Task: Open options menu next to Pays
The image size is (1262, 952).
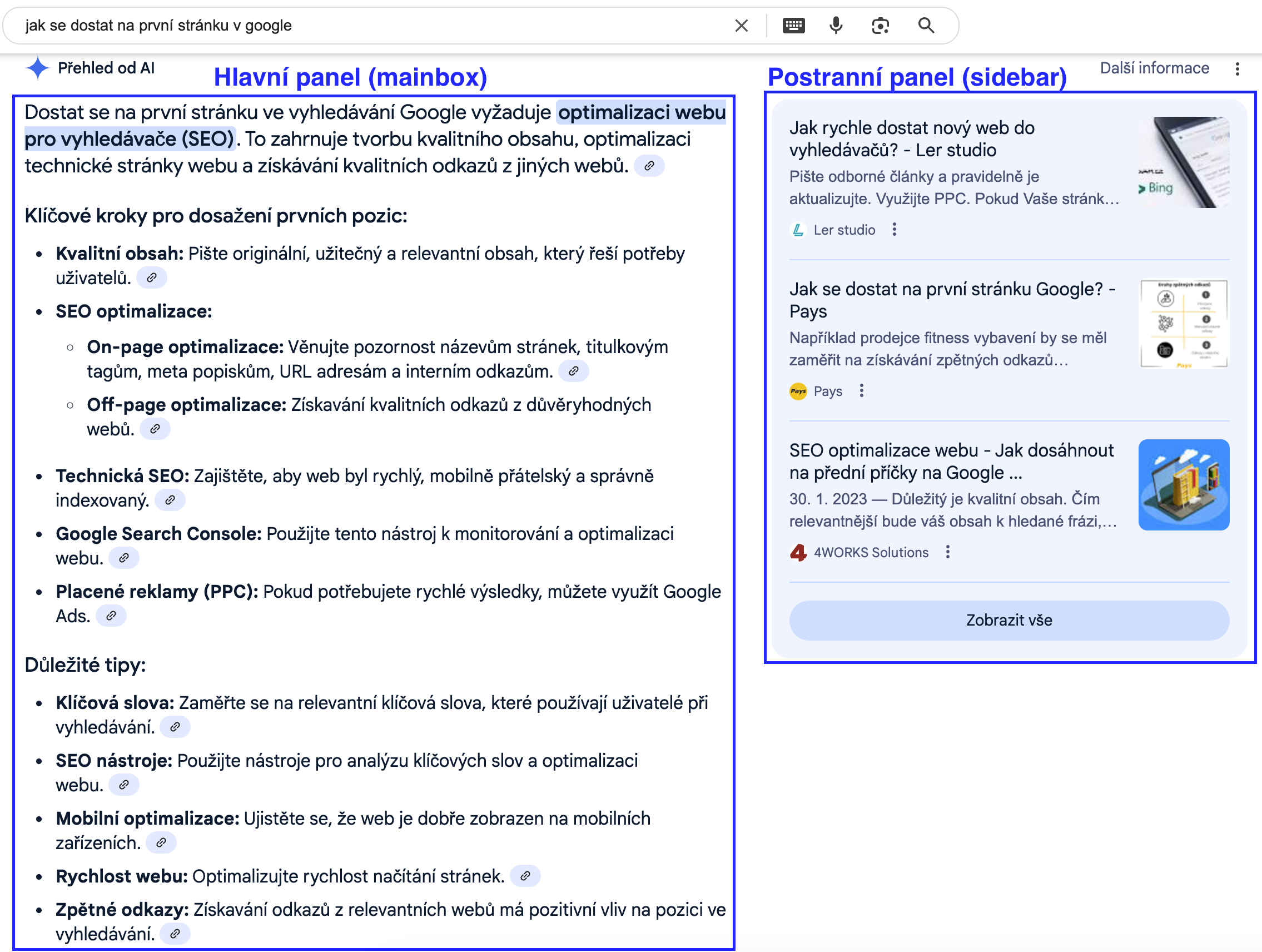Action: pyautogui.click(x=862, y=391)
